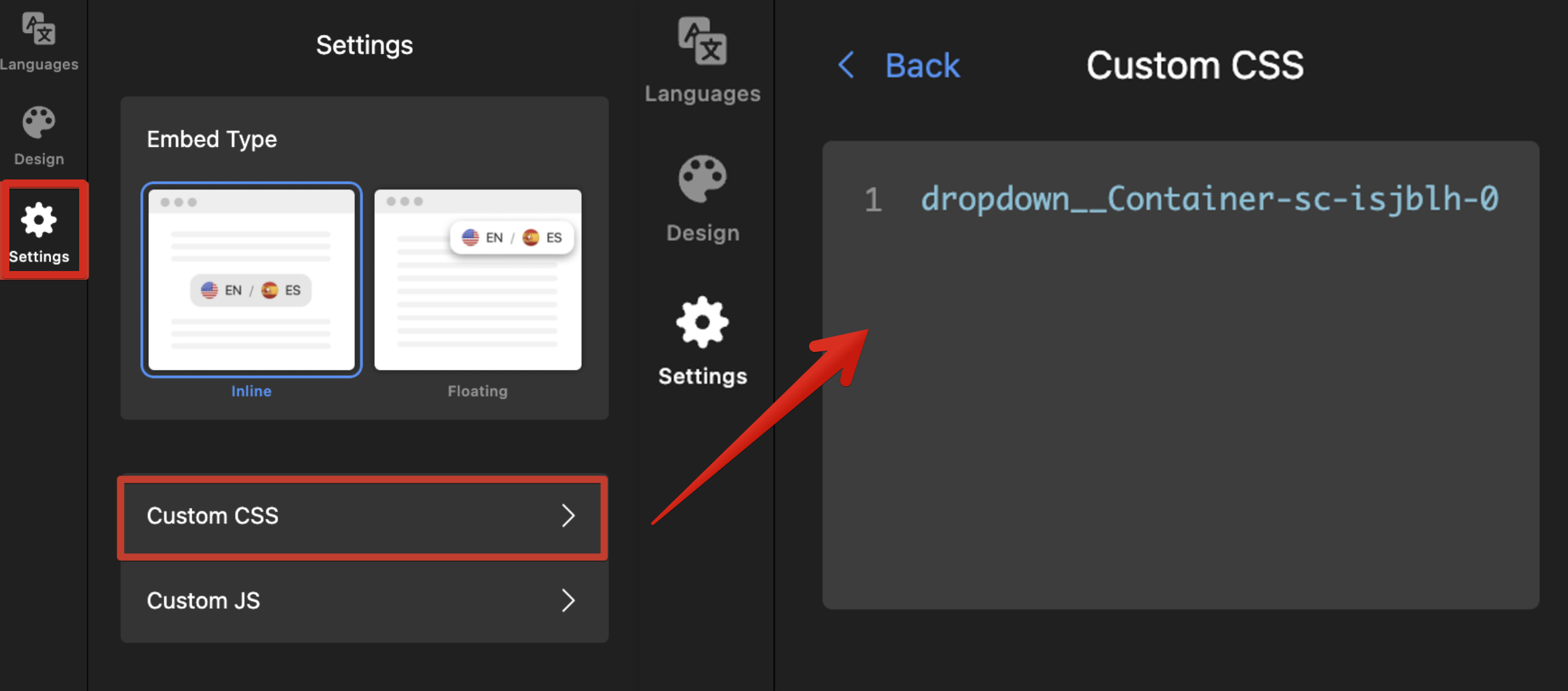Expand the Custom CSS chevron arrow
The width and height of the screenshot is (1568, 691).
[x=567, y=516]
